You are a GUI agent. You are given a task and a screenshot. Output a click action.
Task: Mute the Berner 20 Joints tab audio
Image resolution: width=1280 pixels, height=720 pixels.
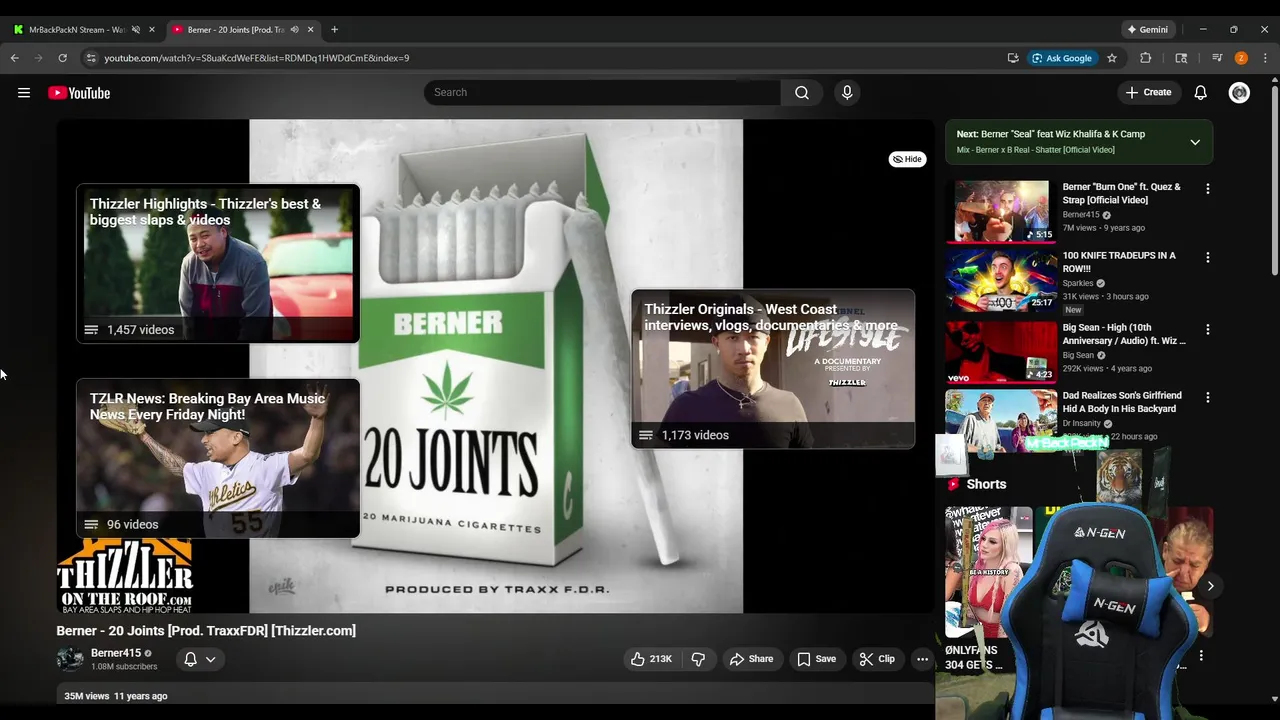[x=294, y=30]
